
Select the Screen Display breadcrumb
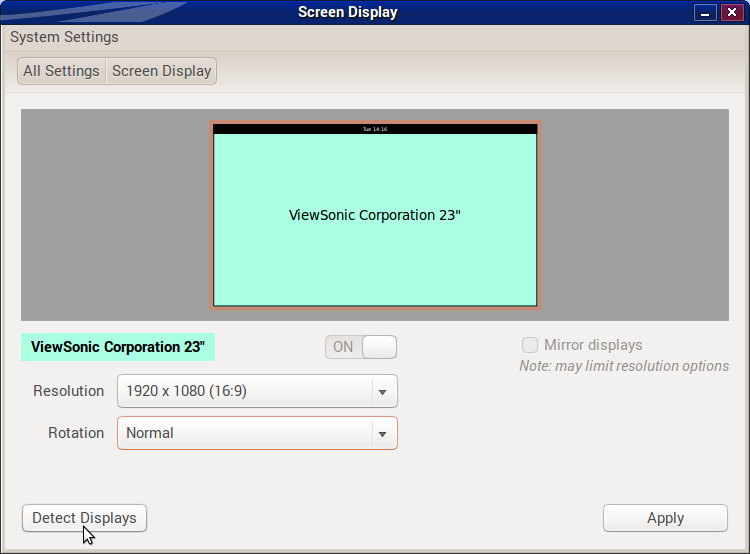coord(161,71)
